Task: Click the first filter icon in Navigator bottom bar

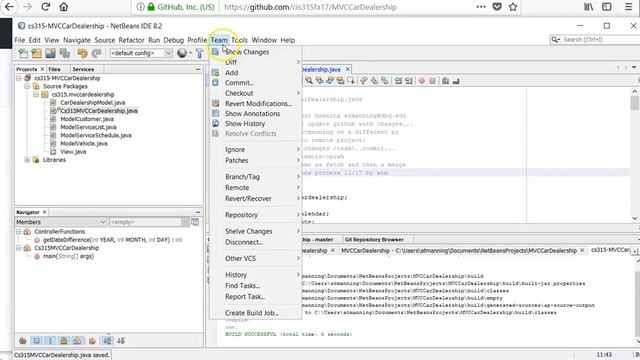Action: (x=23, y=340)
